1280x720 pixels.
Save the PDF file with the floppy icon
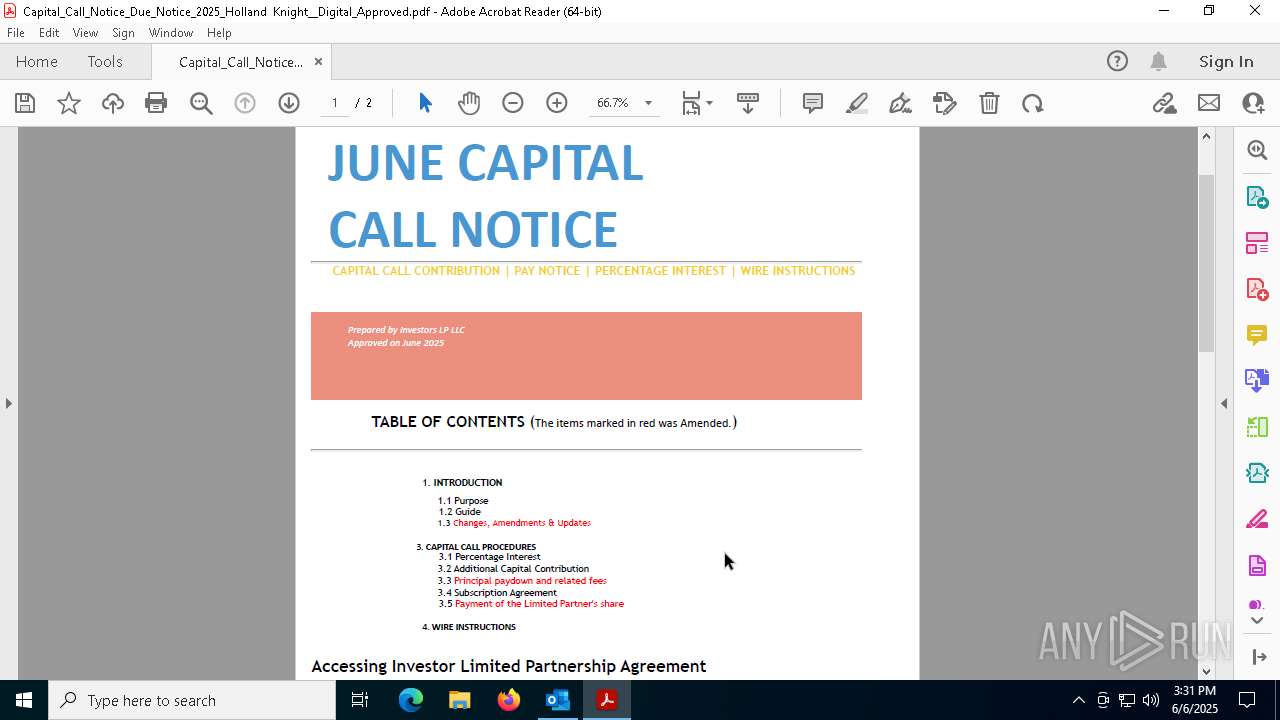(x=25, y=103)
